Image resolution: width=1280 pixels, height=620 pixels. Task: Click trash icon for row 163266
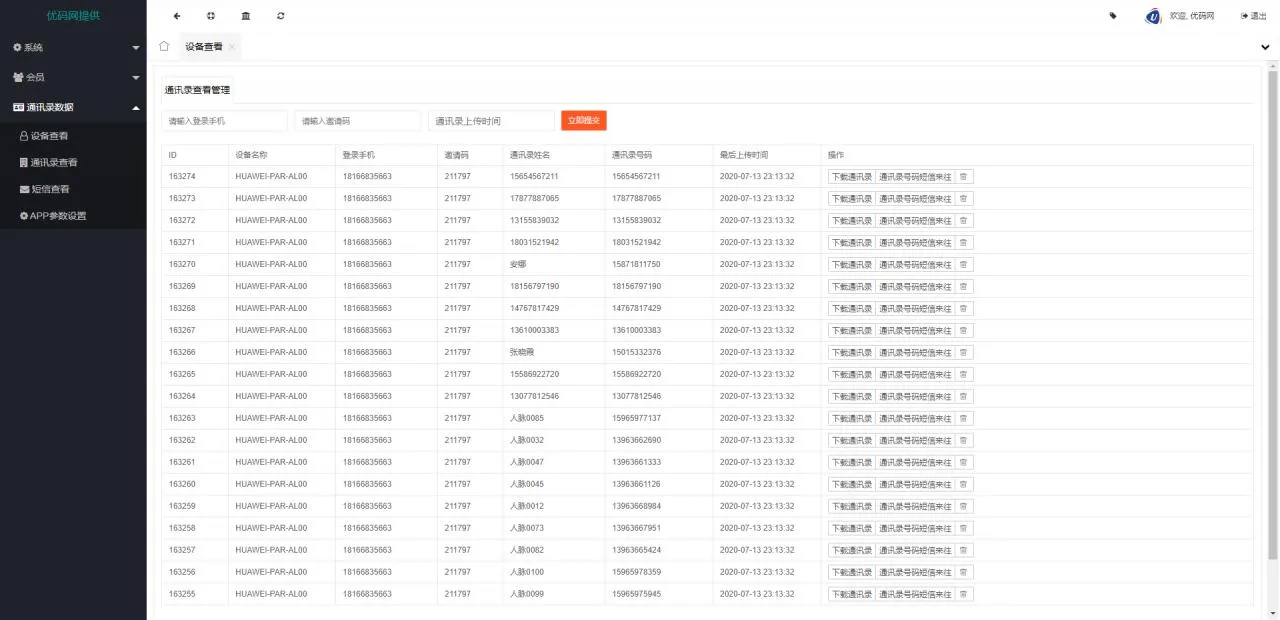(963, 353)
